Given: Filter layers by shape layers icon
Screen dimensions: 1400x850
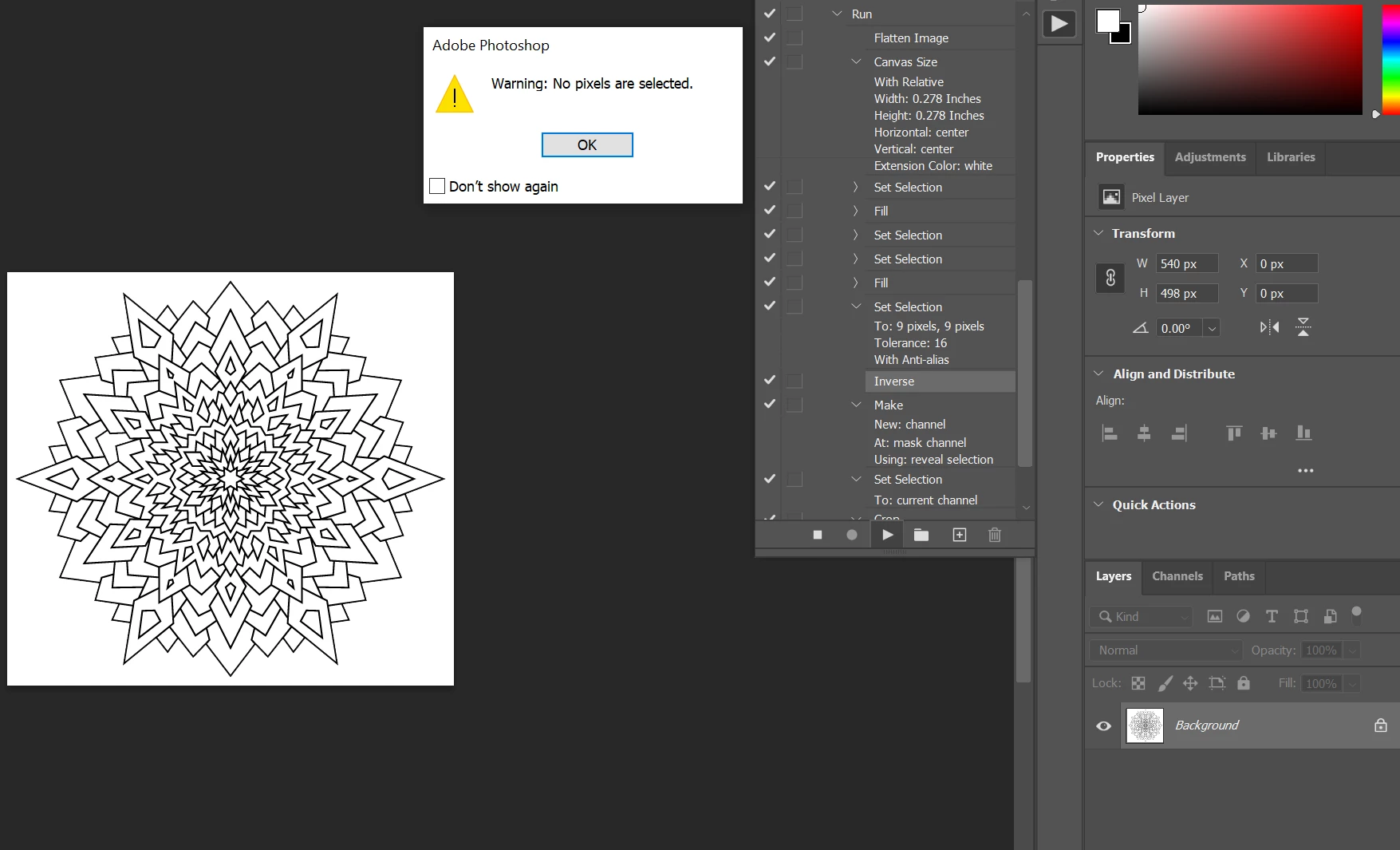Looking at the screenshot, I should pyautogui.click(x=1301, y=616).
